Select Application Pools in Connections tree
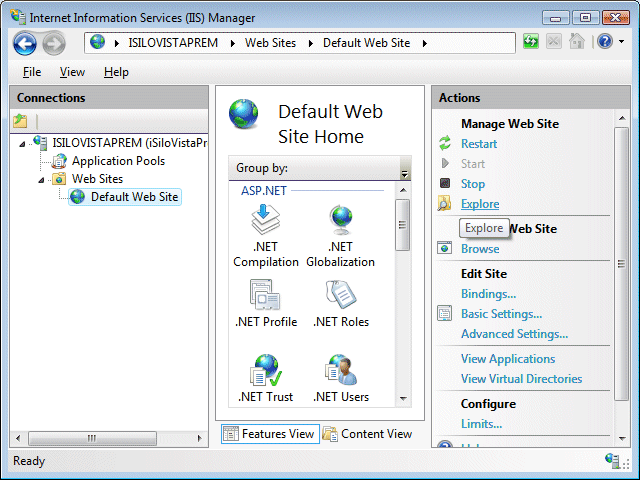This screenshot has height=480, width=640. pos(118,161)
